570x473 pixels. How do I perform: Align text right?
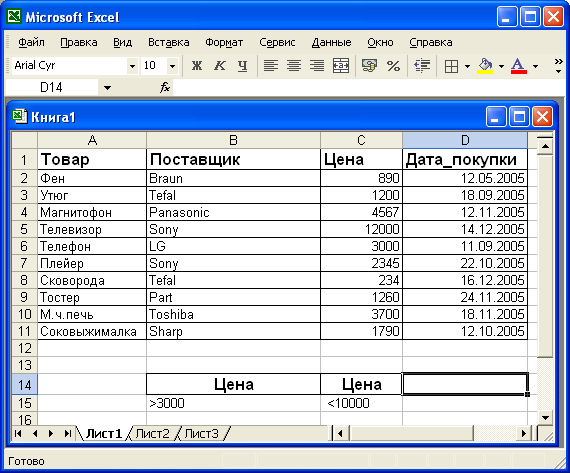coord(317,66)
